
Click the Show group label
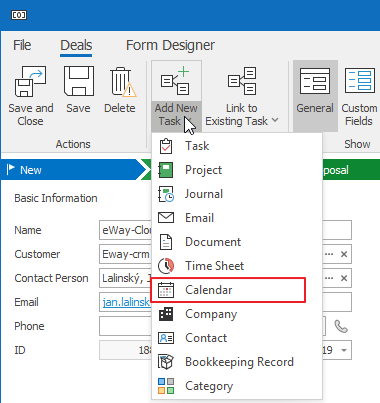357,144
